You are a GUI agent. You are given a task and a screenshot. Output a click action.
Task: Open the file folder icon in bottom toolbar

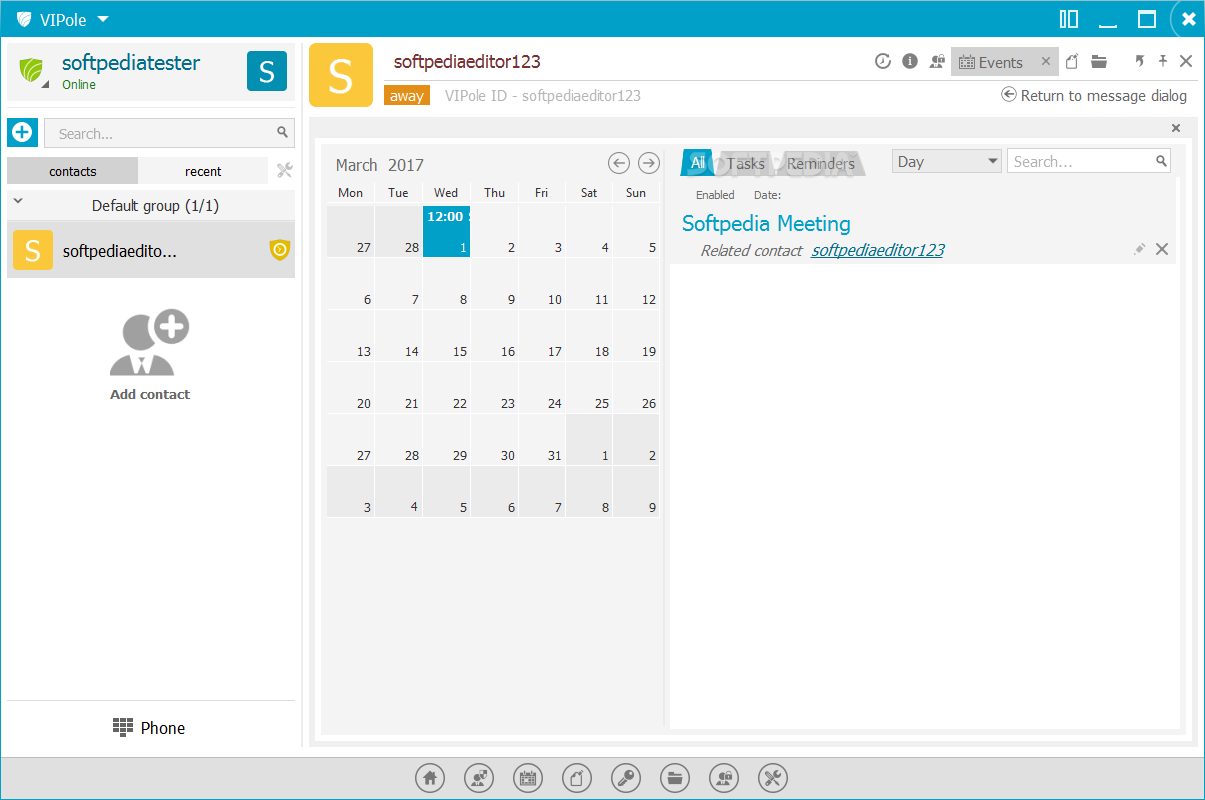(x=675, y=778)
